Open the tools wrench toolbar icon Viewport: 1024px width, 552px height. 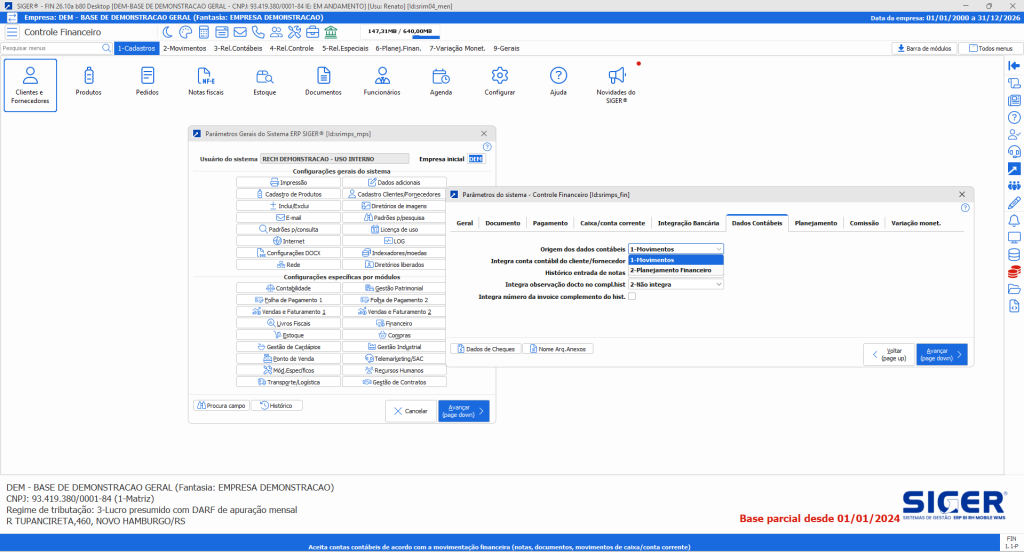[295, 31]
